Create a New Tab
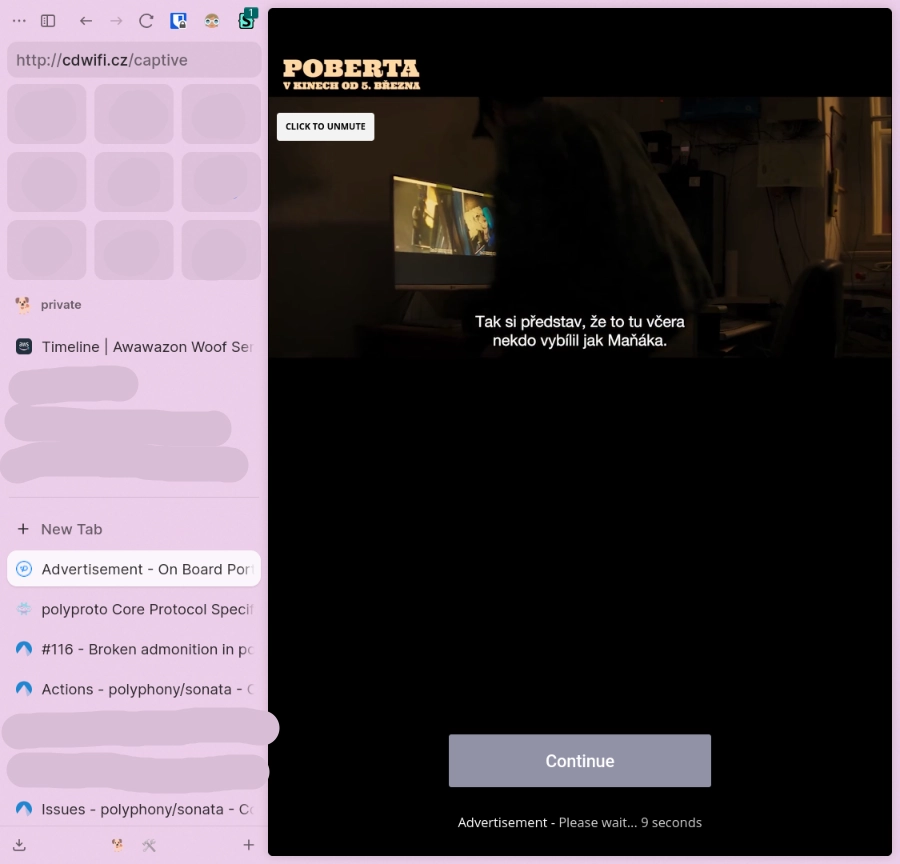 [70, 529]
